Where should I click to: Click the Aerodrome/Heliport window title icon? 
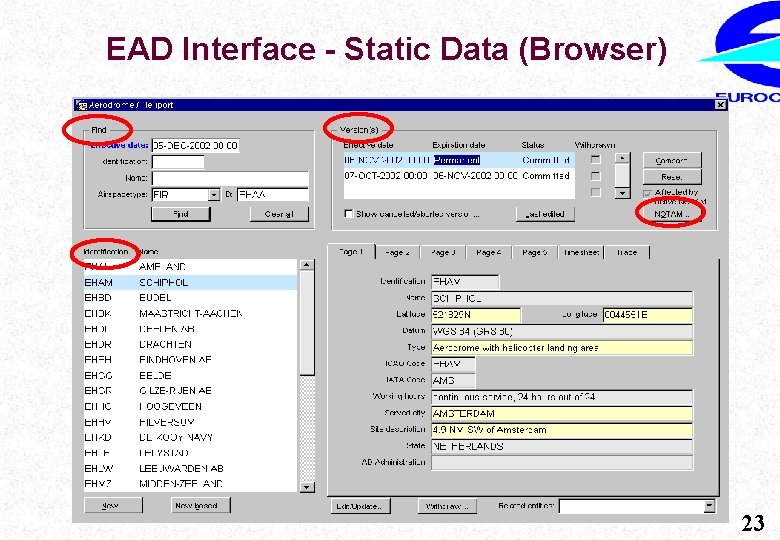pos(82,105)
